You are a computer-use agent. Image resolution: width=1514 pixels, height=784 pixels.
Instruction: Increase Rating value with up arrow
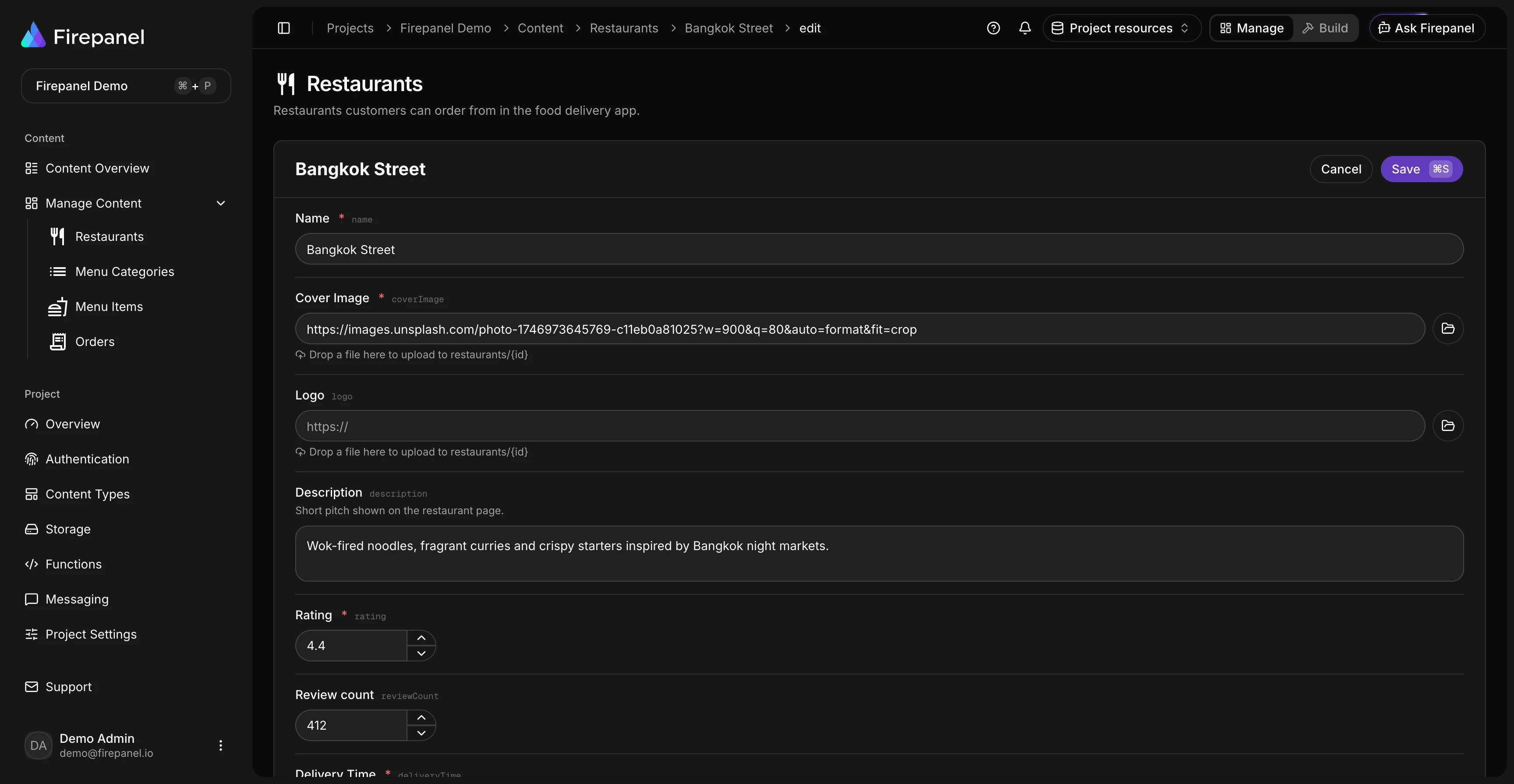(x=421, y=638)
